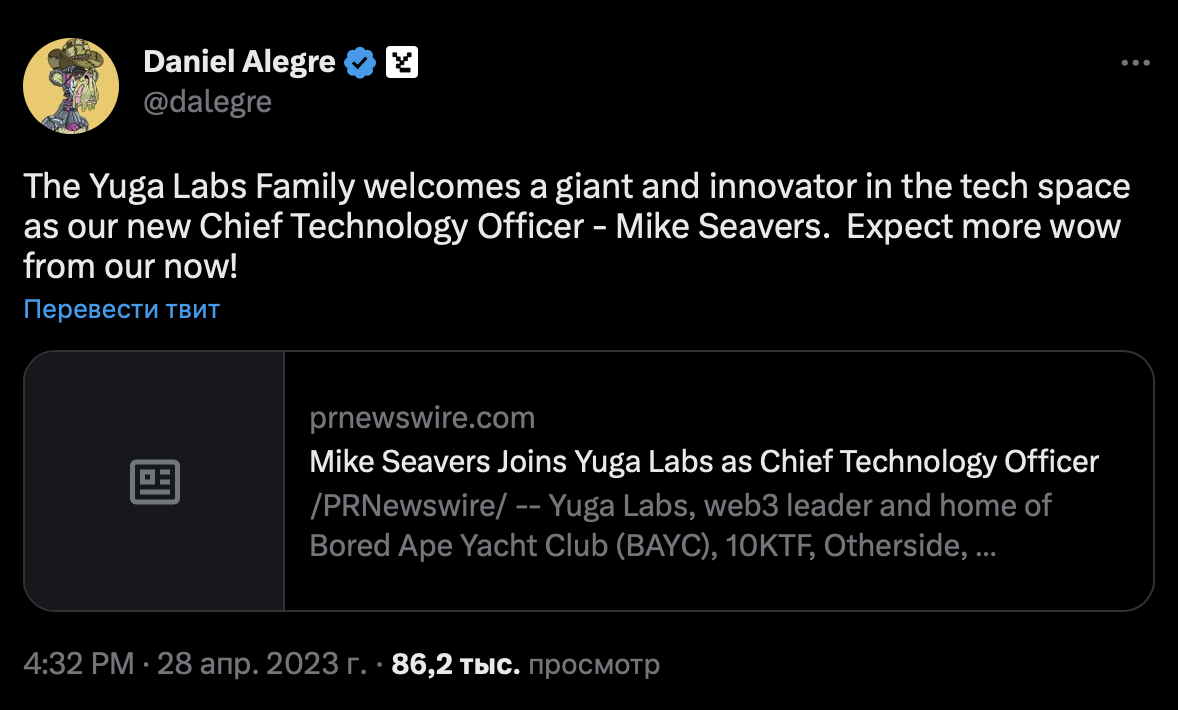The height and width of the screenshot is (710, 1178).
Task: Click the Yuga Labs affiliation badge
Action: (401, 63)
